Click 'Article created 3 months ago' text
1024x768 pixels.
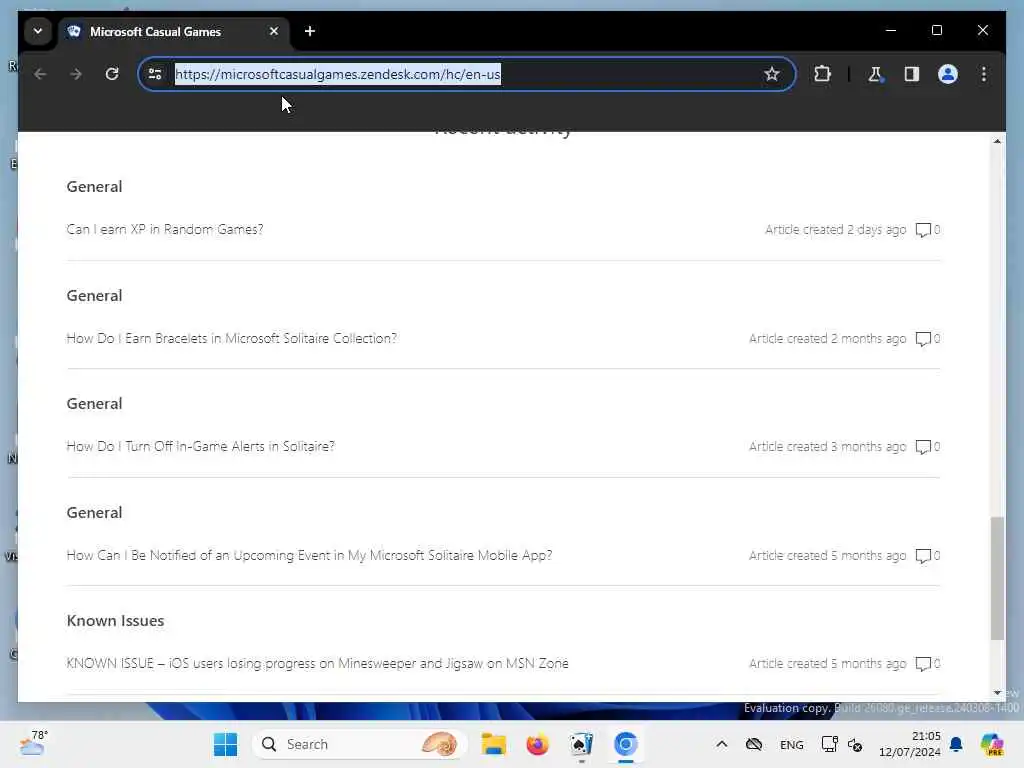tap(827, 447)
